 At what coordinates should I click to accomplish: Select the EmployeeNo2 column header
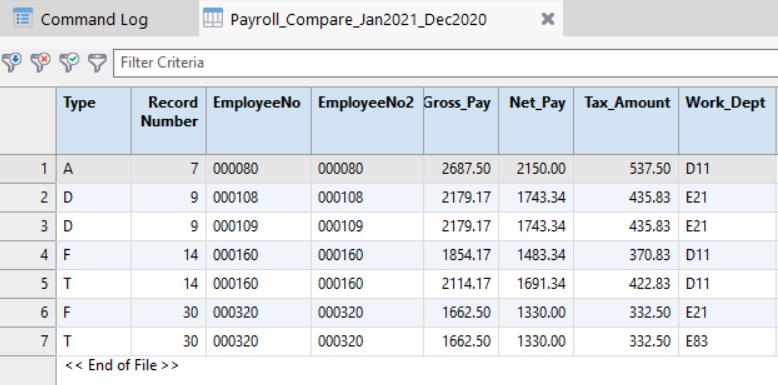click(367, 121)
